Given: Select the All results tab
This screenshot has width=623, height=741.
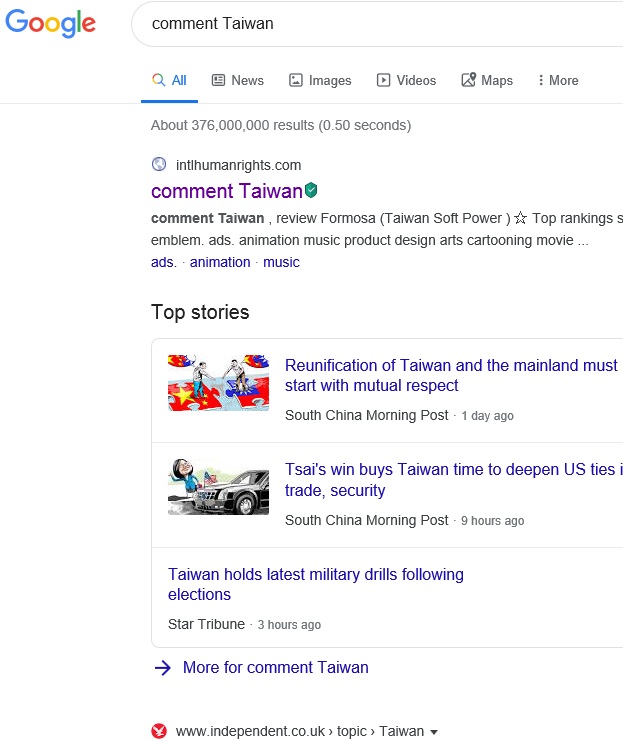Looking at the screenshot, I should [169, 80].
